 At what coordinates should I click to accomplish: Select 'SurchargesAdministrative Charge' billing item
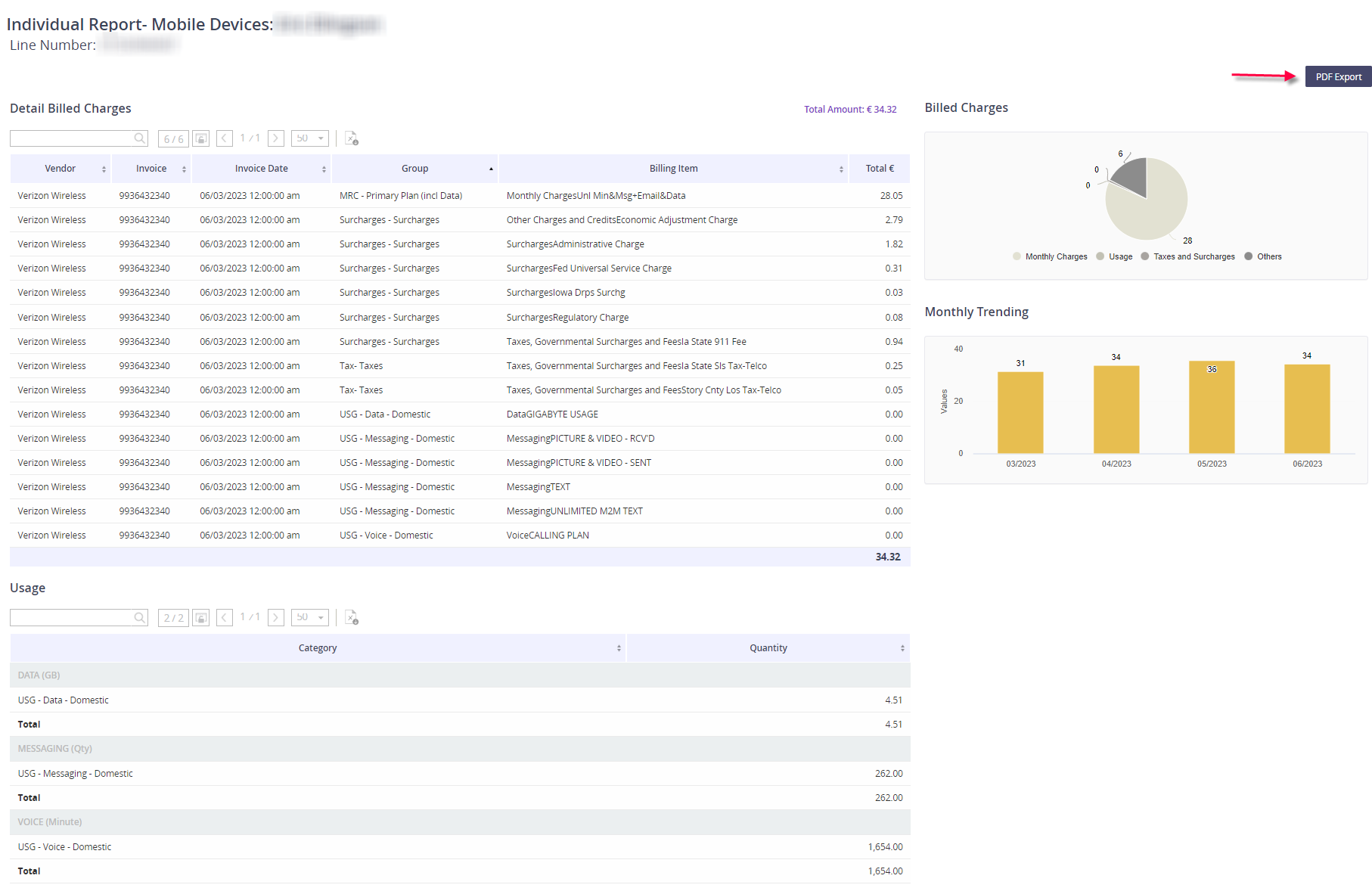point(576,244)
